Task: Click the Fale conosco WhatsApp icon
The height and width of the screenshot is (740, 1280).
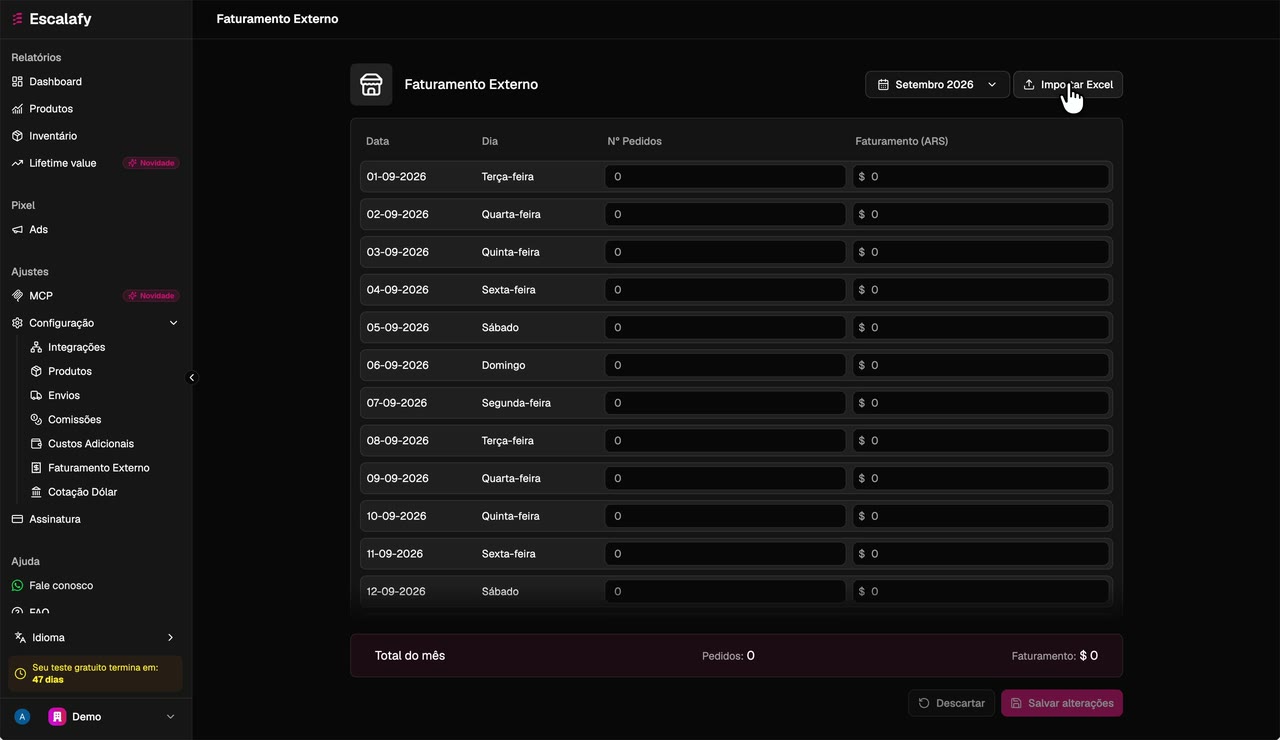Action: (17, 586)
